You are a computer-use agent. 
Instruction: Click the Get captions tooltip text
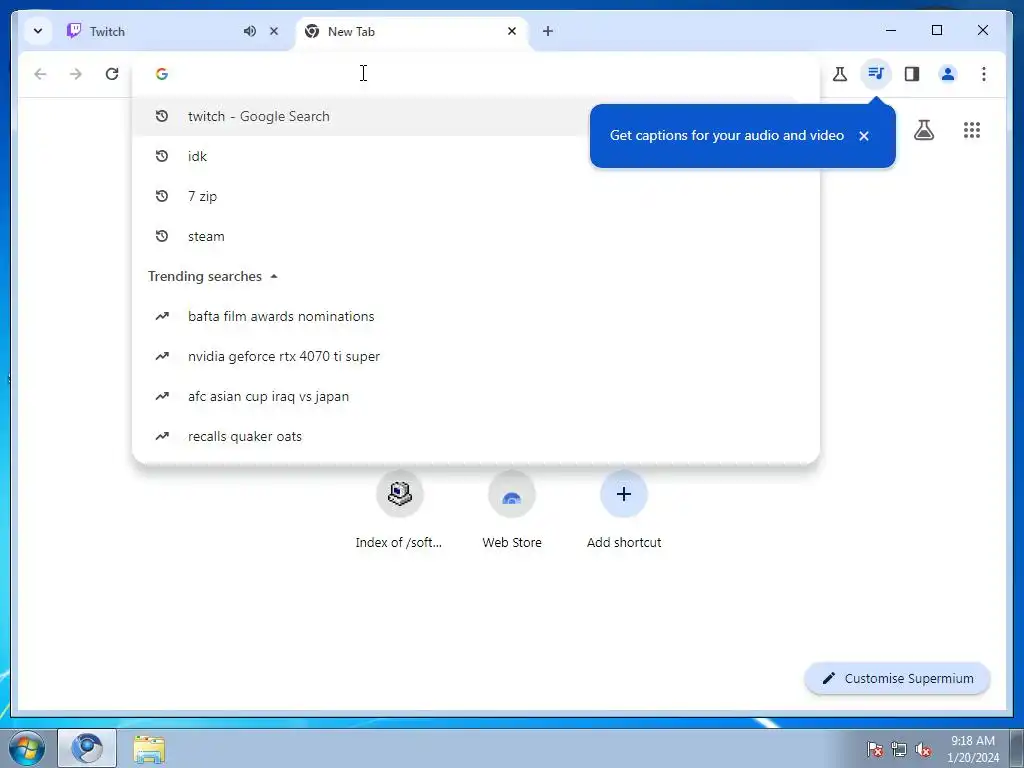[x=727, y=135]
